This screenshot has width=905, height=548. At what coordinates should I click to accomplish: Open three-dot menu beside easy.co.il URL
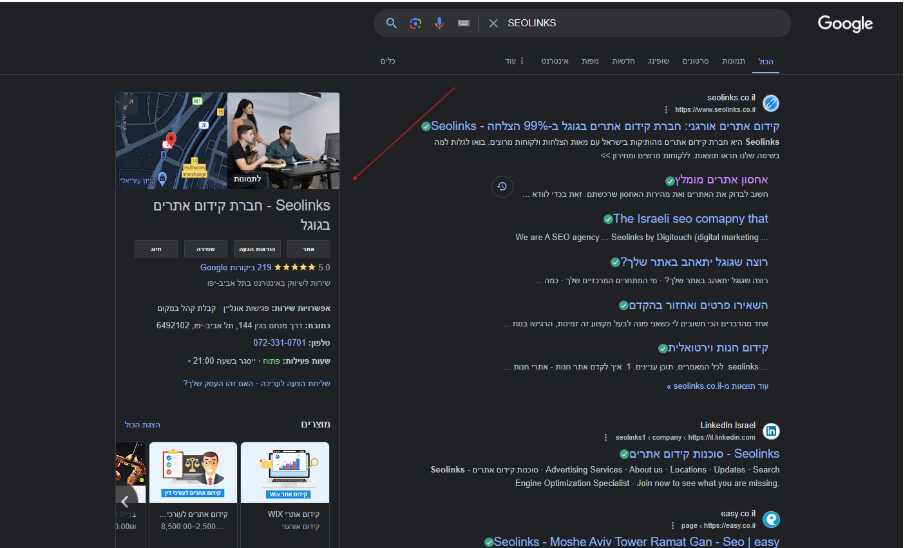point(672,526)
